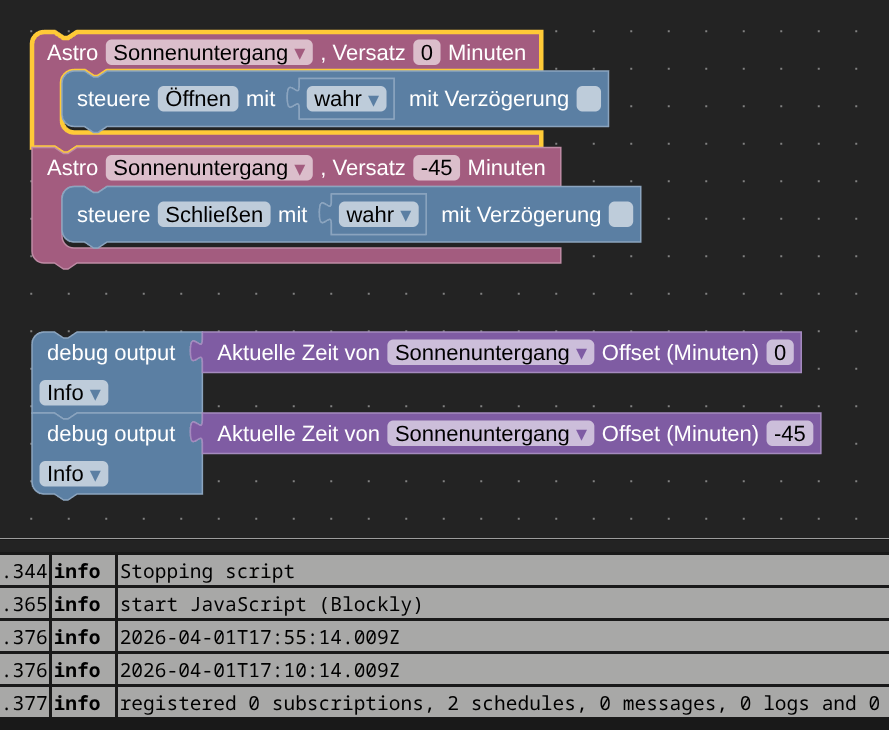Open Sonnenuntergang dropdown with Offset -45
889x730 pixels.
pos(491,434)
